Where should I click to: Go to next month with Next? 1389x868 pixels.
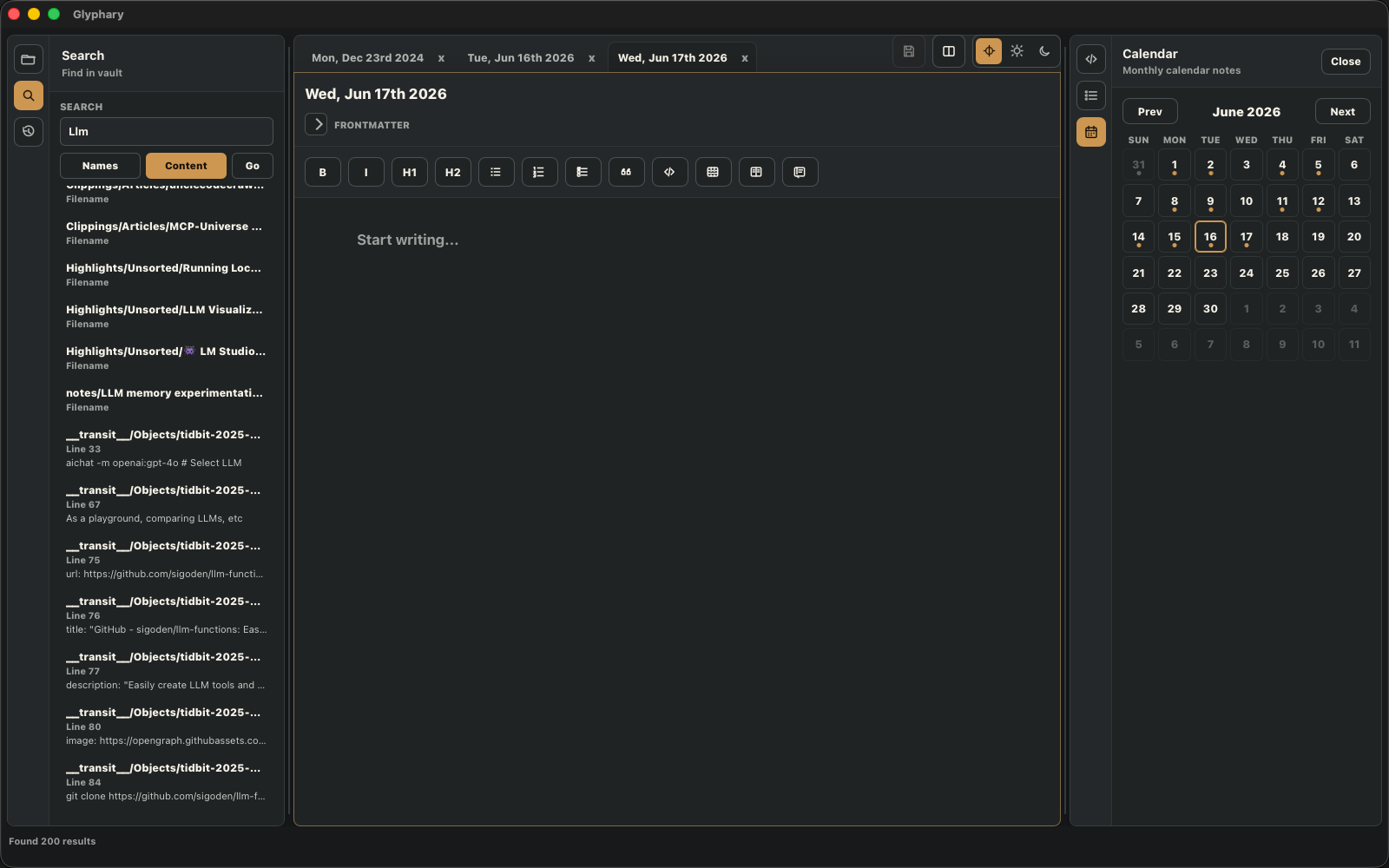pos(1342,112)
